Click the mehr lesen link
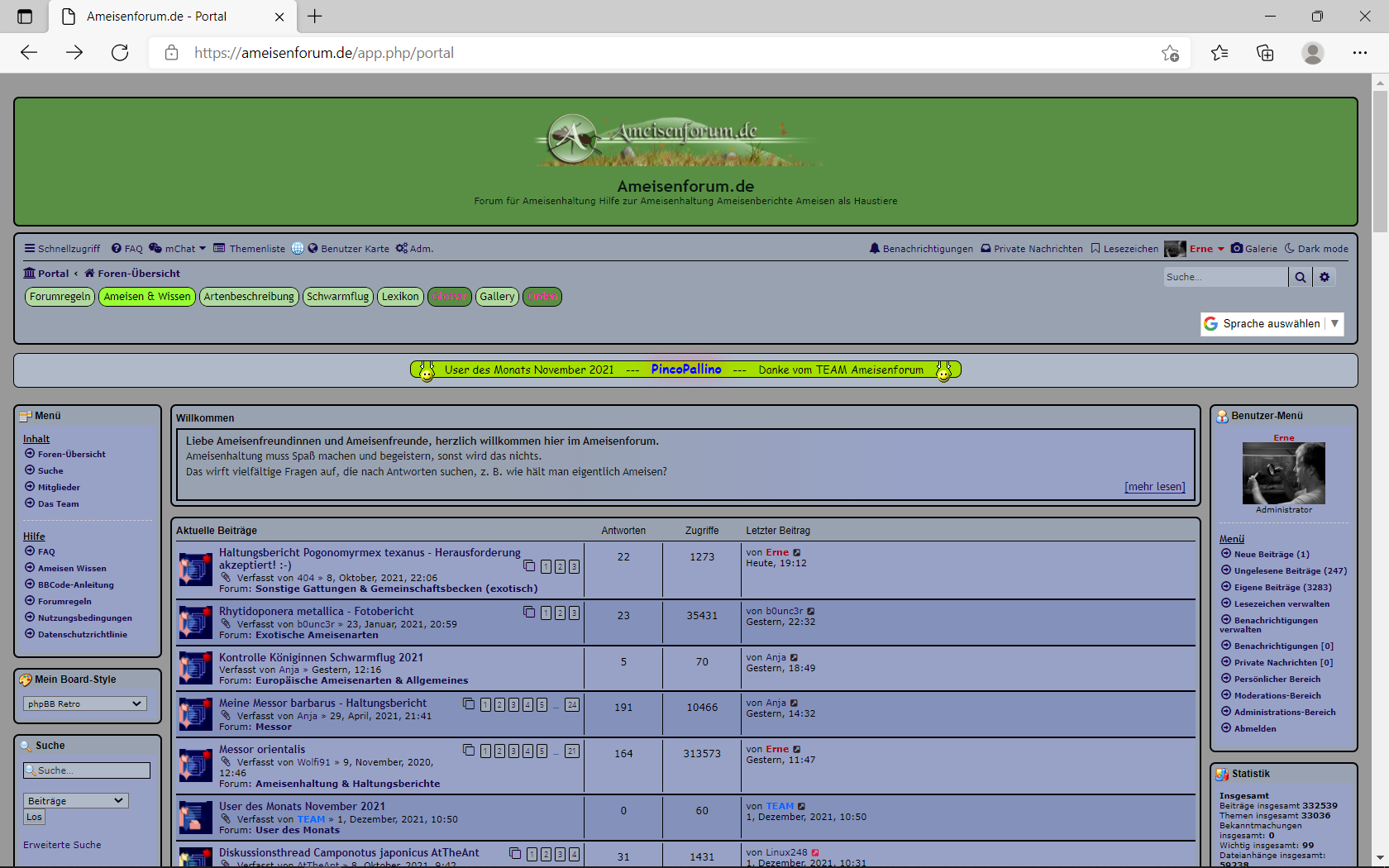This screenshot has width=1389, height=868. click(1154, 487)
